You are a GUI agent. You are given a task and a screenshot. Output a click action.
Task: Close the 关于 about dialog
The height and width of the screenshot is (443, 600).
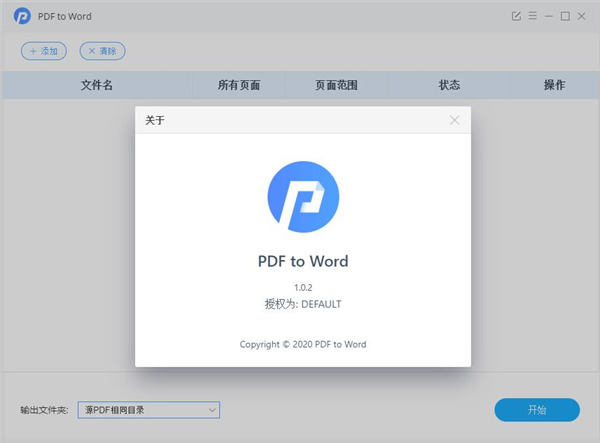coord(455,120)
